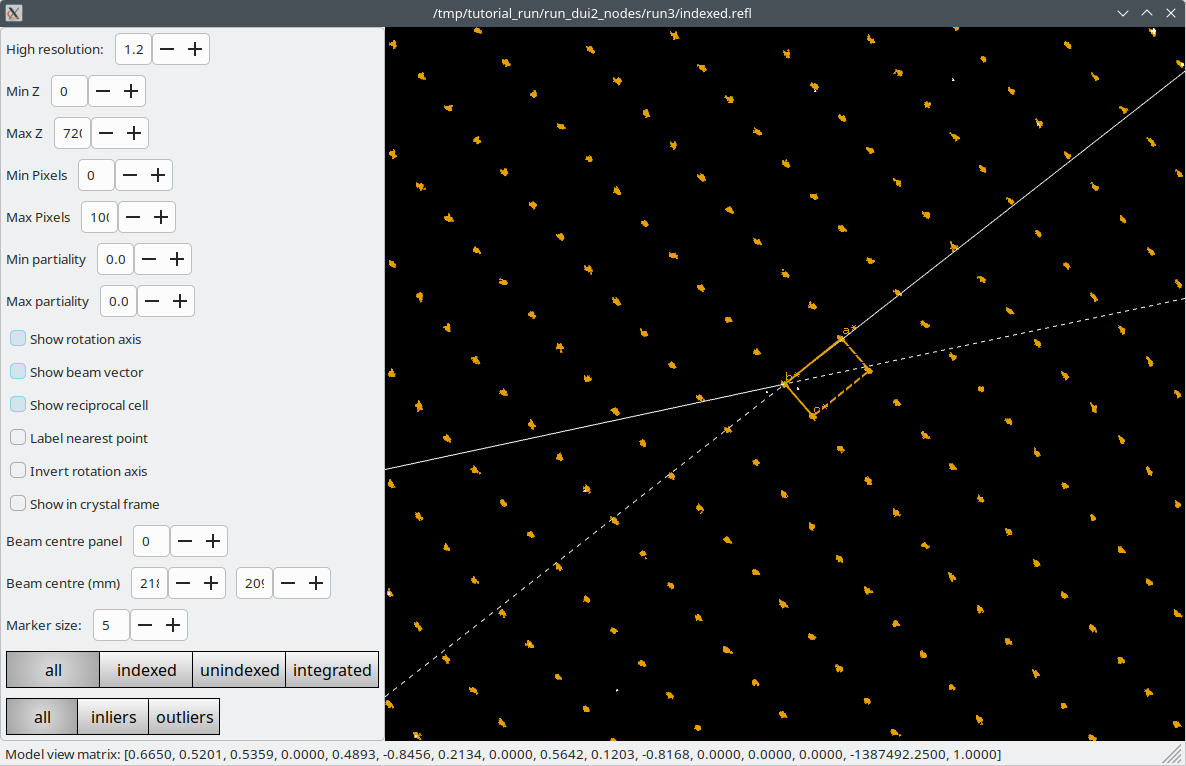Disable Show rotation axis checkbox
Screen dimensions: 1186x766
point(18,339)
